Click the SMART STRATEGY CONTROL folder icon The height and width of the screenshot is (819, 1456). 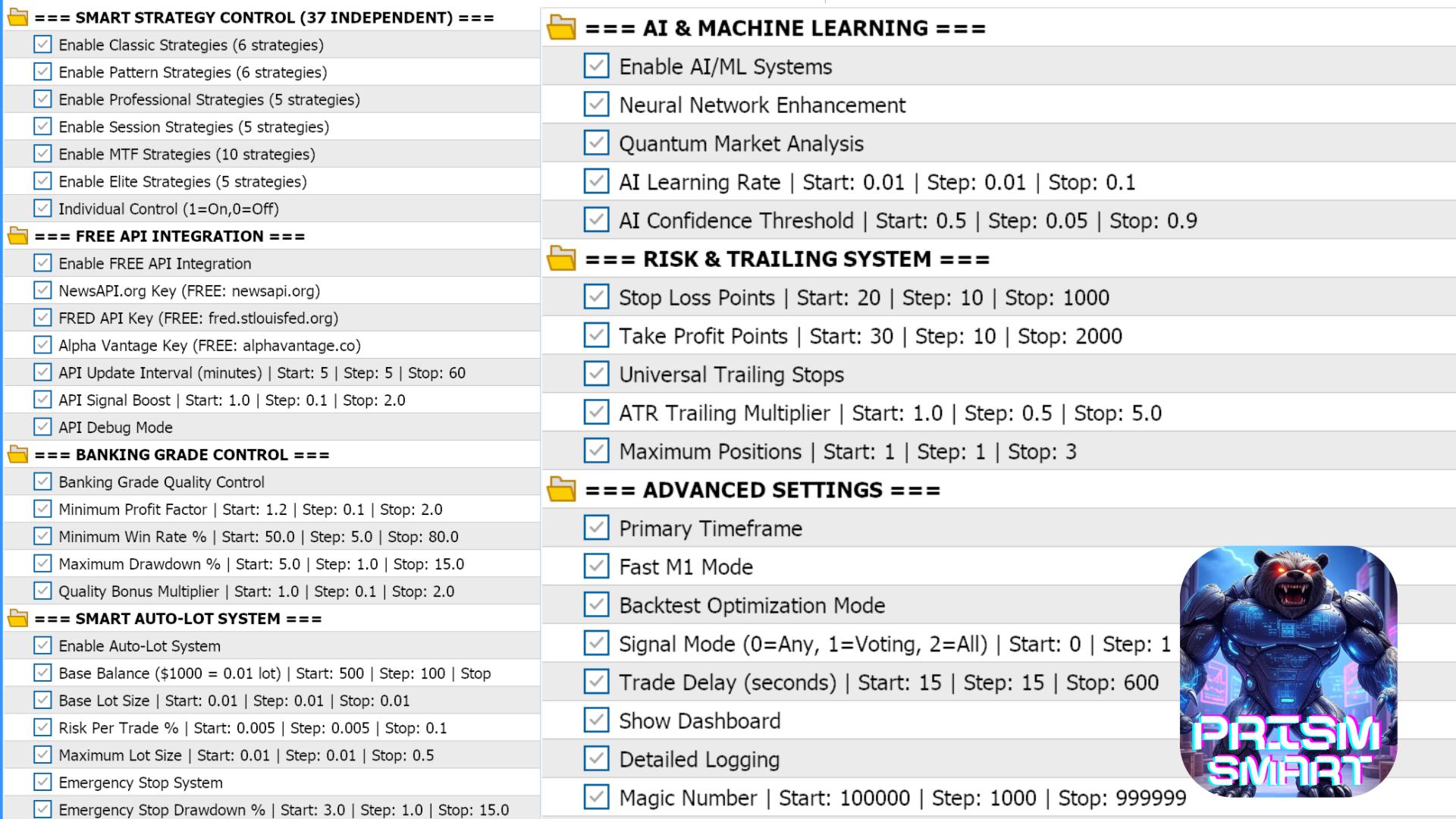coord(18,17)
